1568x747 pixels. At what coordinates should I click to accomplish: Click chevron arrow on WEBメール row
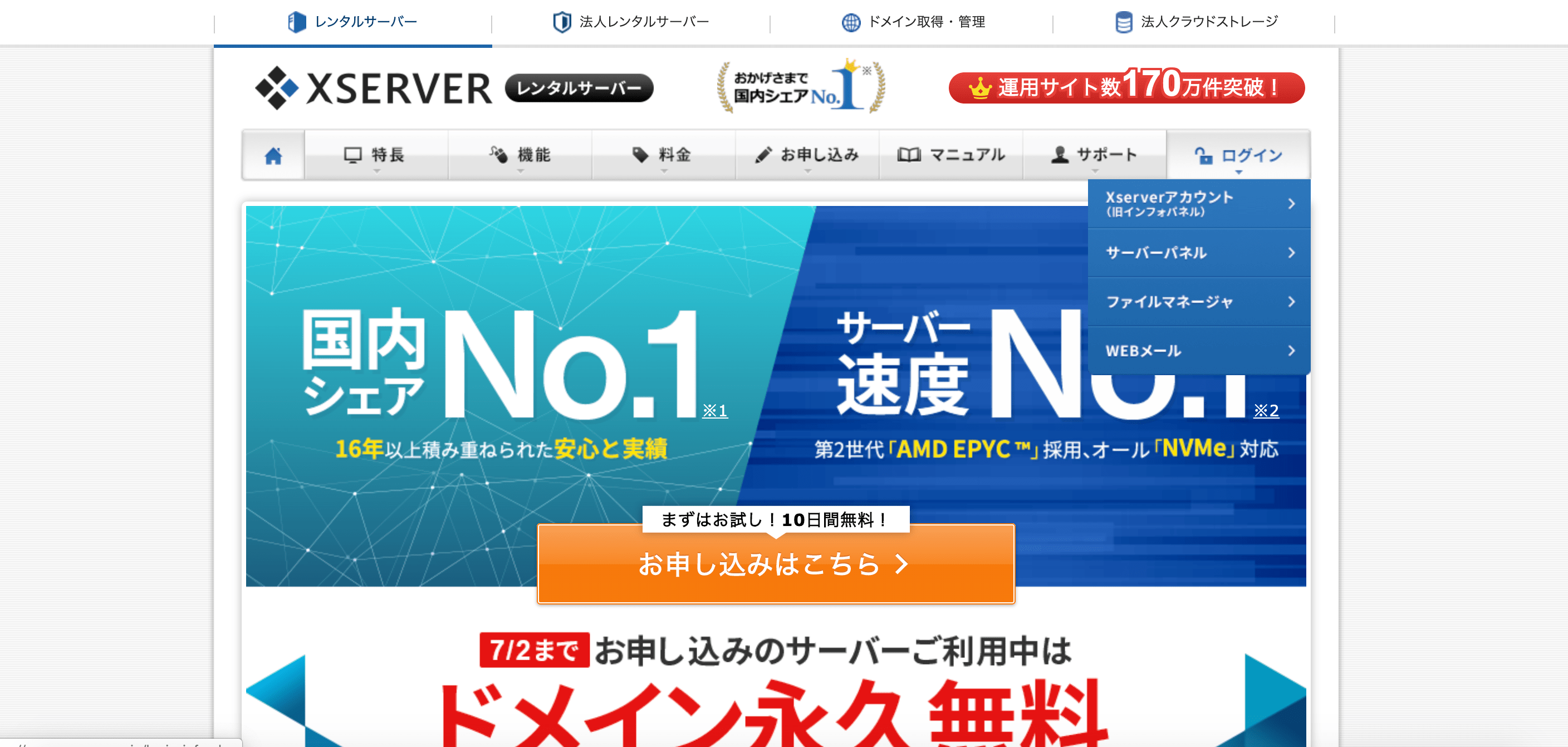(x=1292, y=351)
